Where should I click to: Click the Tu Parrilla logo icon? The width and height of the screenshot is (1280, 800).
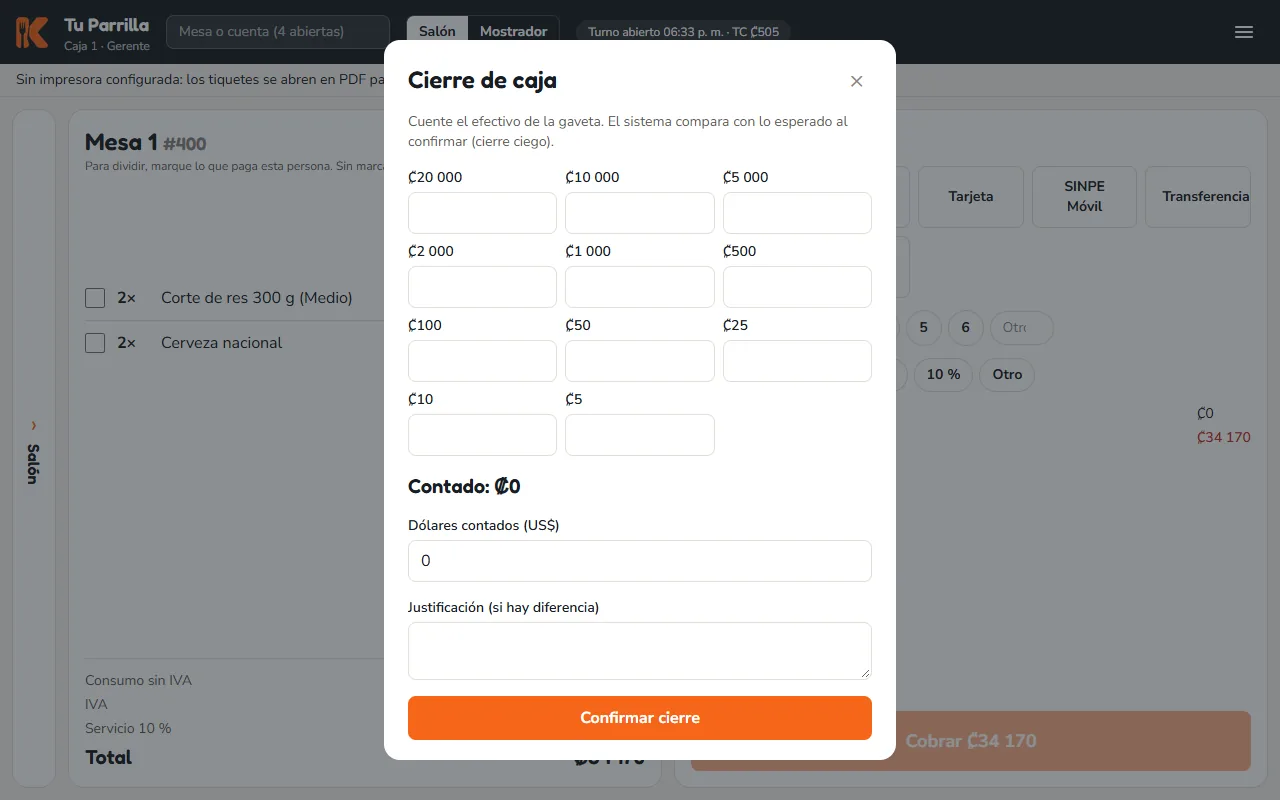[x=32, y=32]
